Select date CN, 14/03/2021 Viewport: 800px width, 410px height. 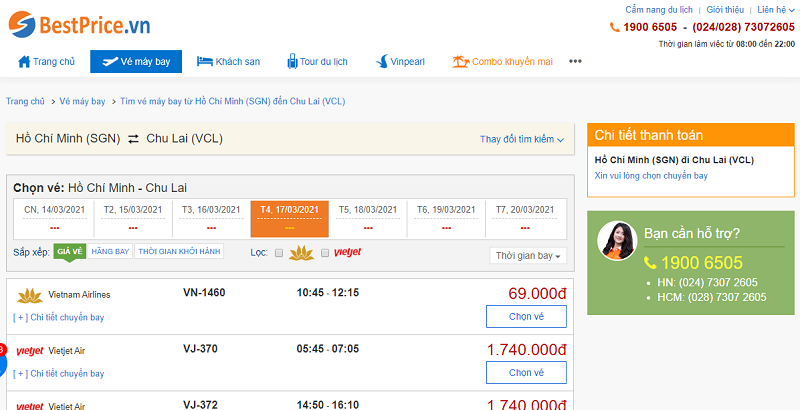[x=55, y=219]
